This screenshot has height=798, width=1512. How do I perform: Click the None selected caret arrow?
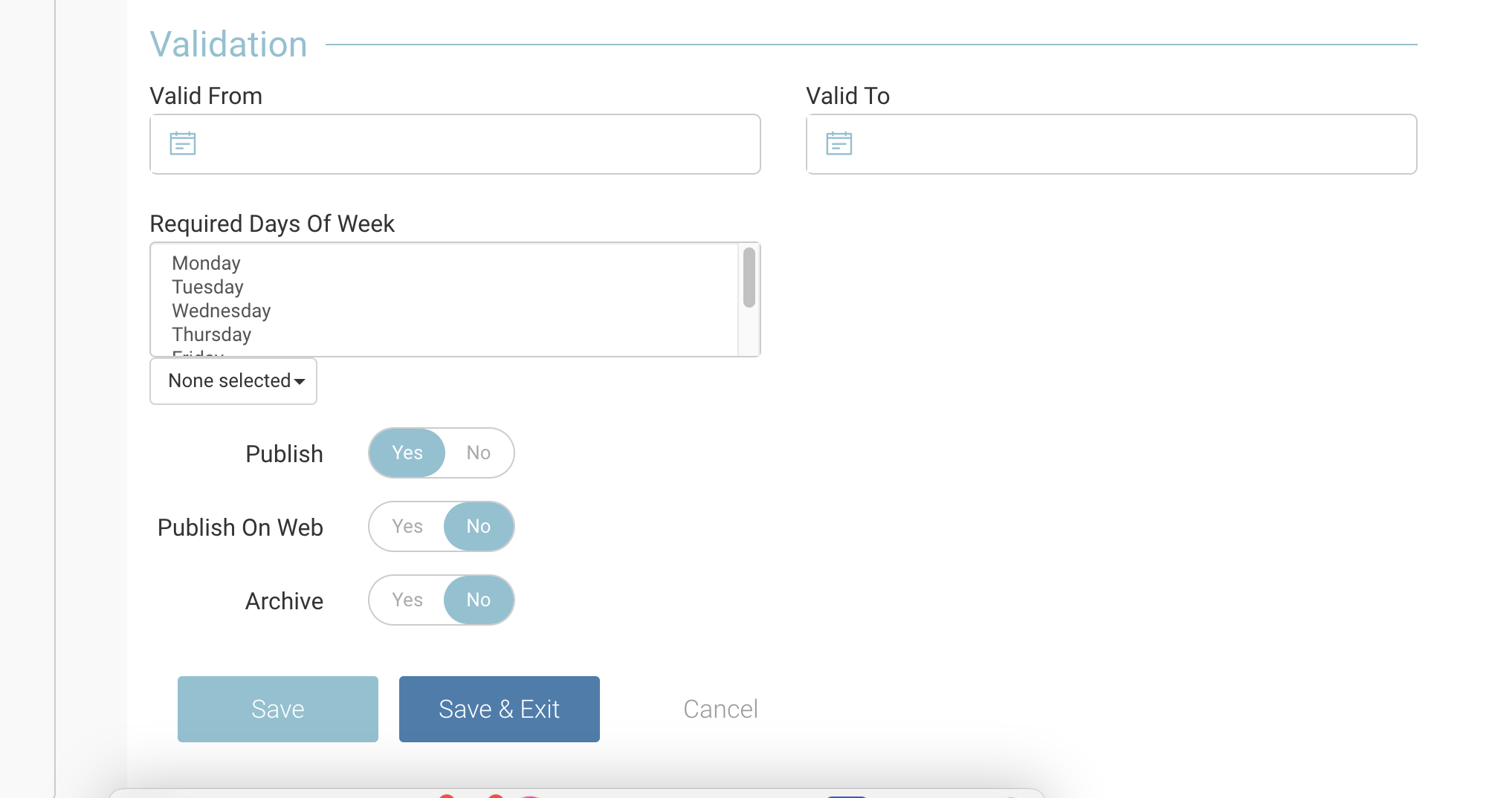tap(300, 382)
